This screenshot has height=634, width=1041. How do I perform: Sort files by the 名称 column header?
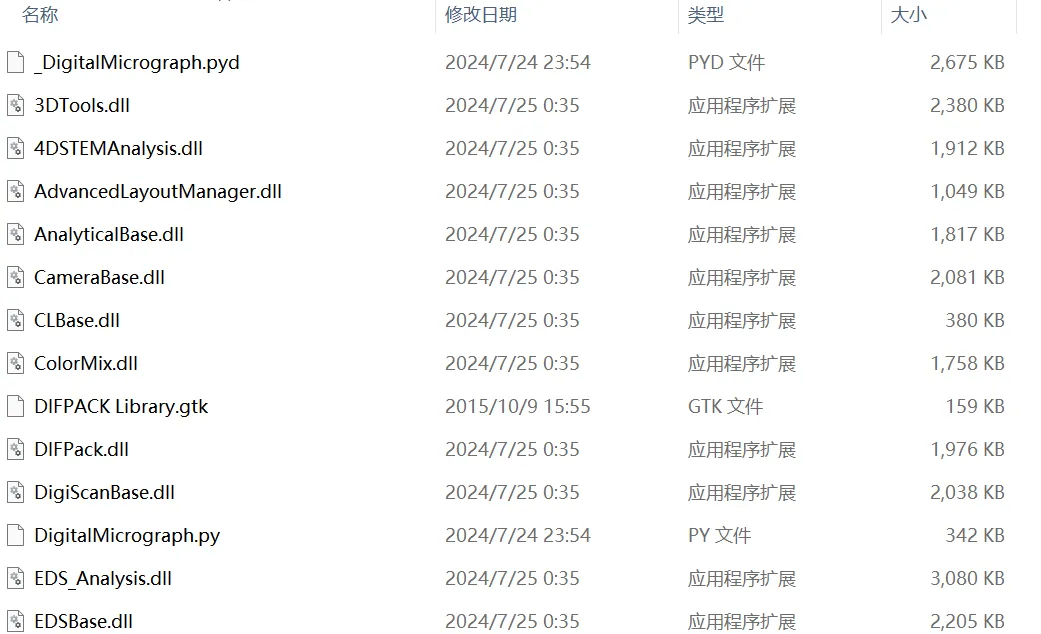click(x=40, y=15)
